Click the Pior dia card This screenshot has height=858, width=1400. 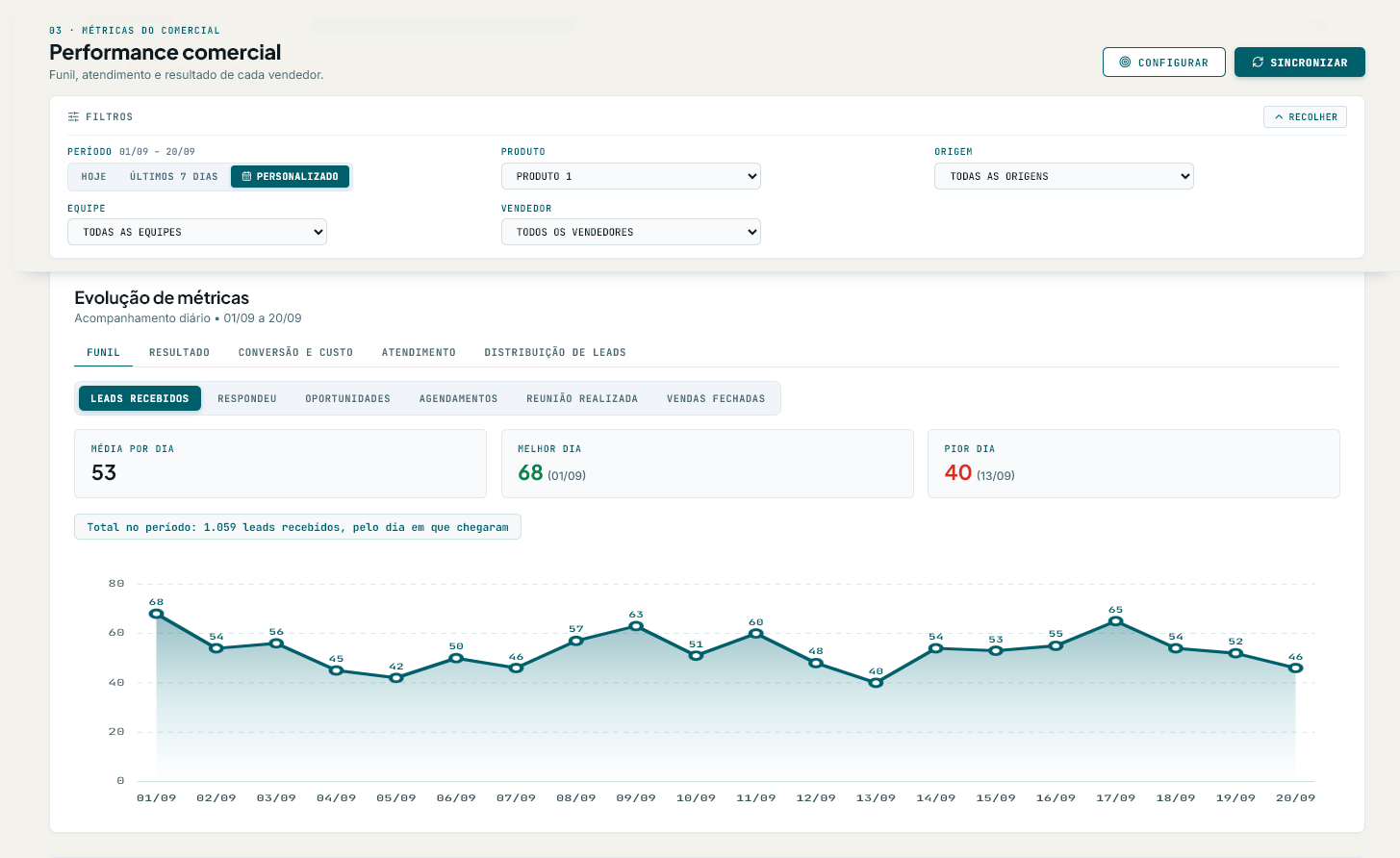point(1133,464)
